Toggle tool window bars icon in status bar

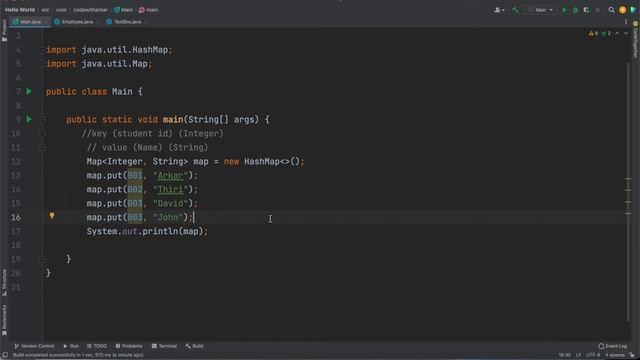tap(4, 355)
